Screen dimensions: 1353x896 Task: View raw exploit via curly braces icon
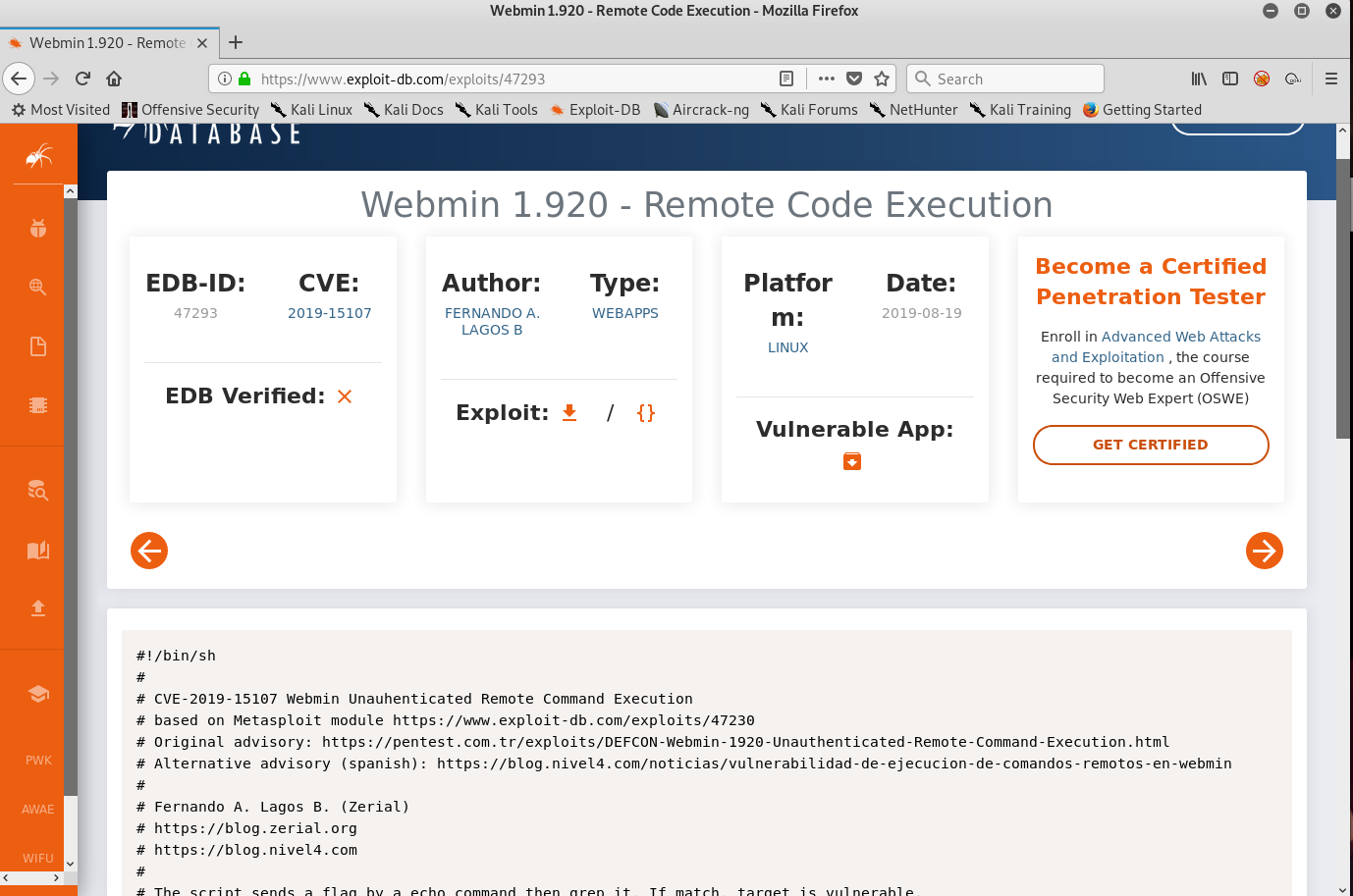[646, 413]
